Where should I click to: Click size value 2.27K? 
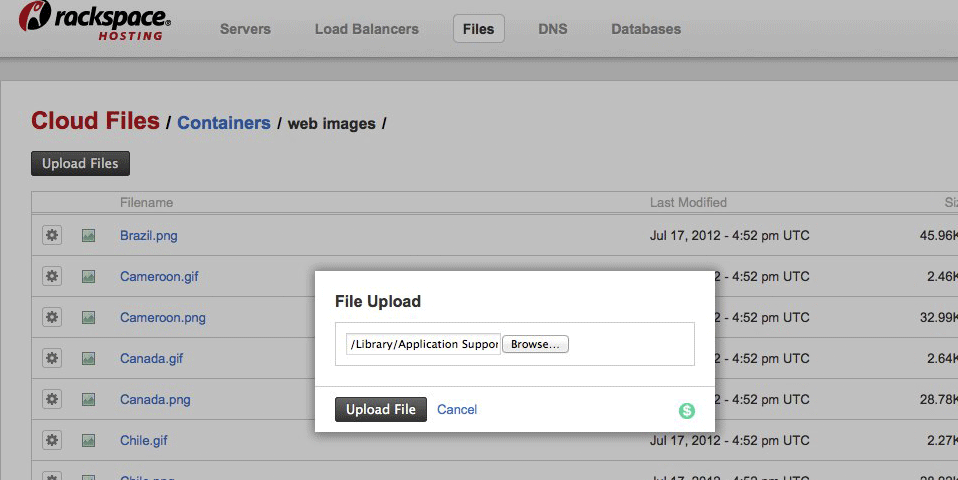(x=942, y=440)
